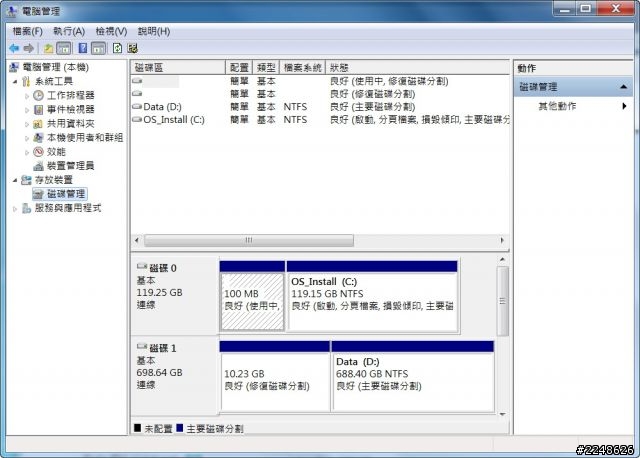
Task: Click the Refresh toolbar icon
Action: tap(117, 48)
